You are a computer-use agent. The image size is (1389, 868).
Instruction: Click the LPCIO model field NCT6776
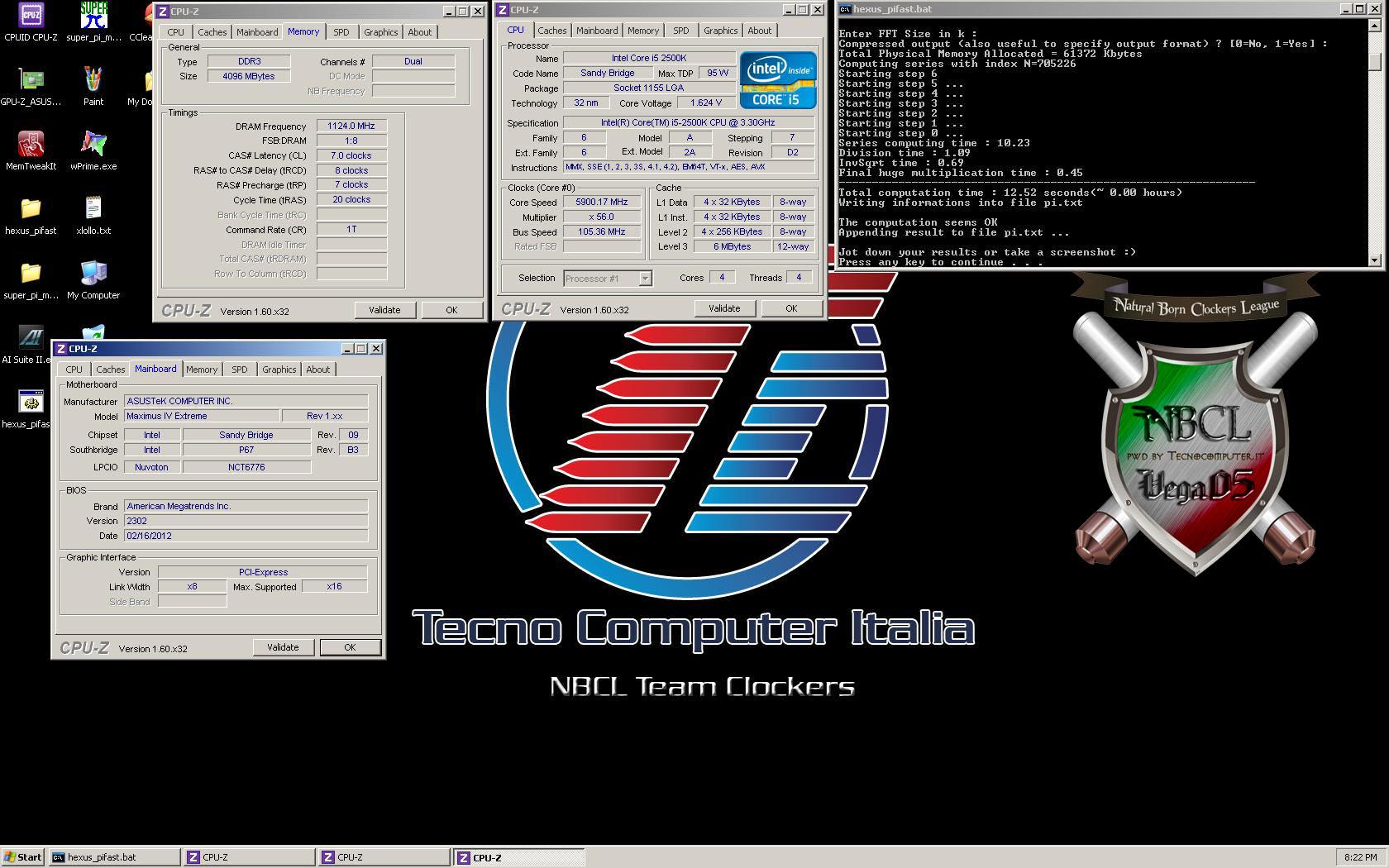246,467
